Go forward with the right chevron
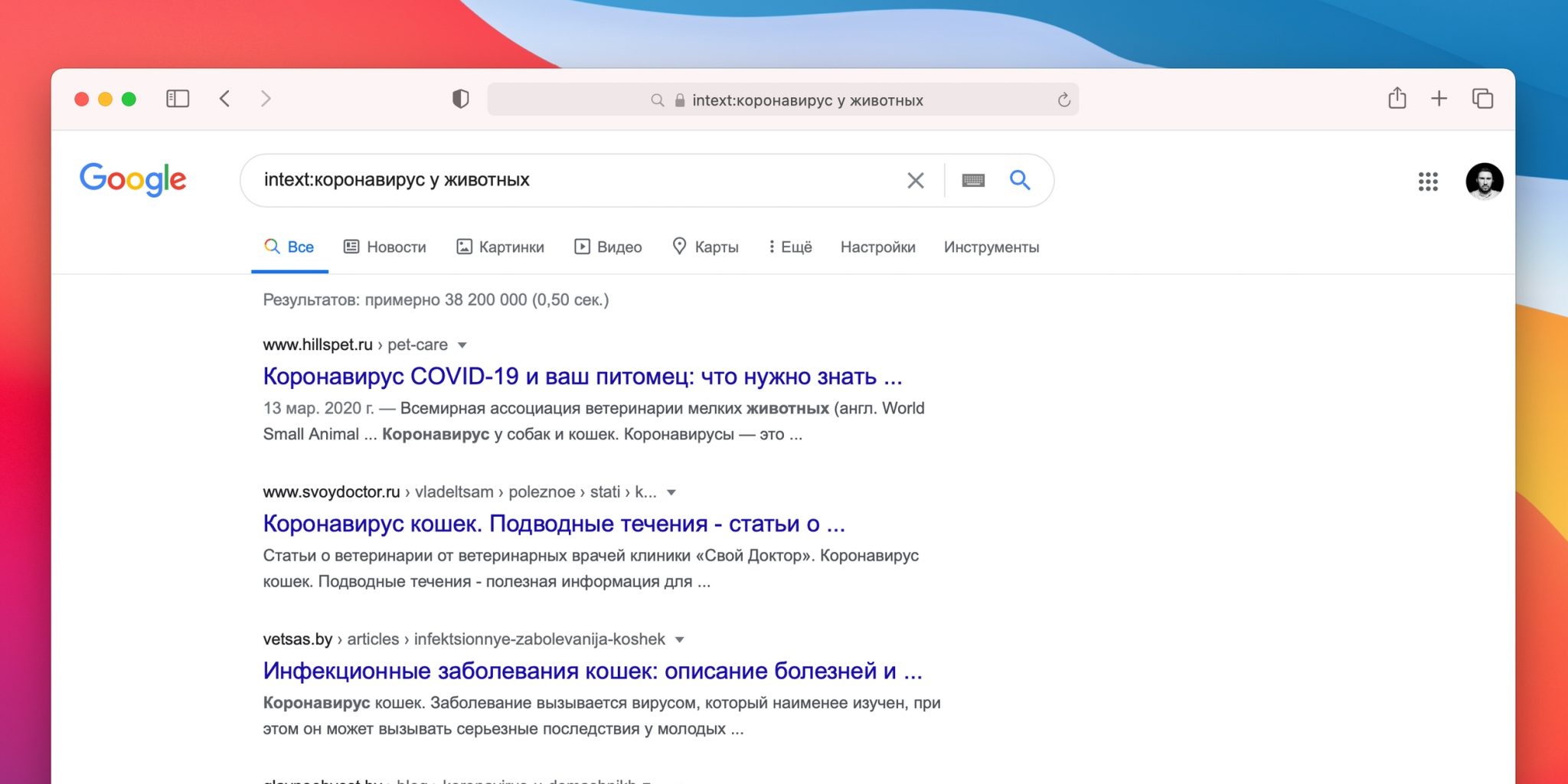1568x784 pixels. pyautogui.click(x=266, y=99)
